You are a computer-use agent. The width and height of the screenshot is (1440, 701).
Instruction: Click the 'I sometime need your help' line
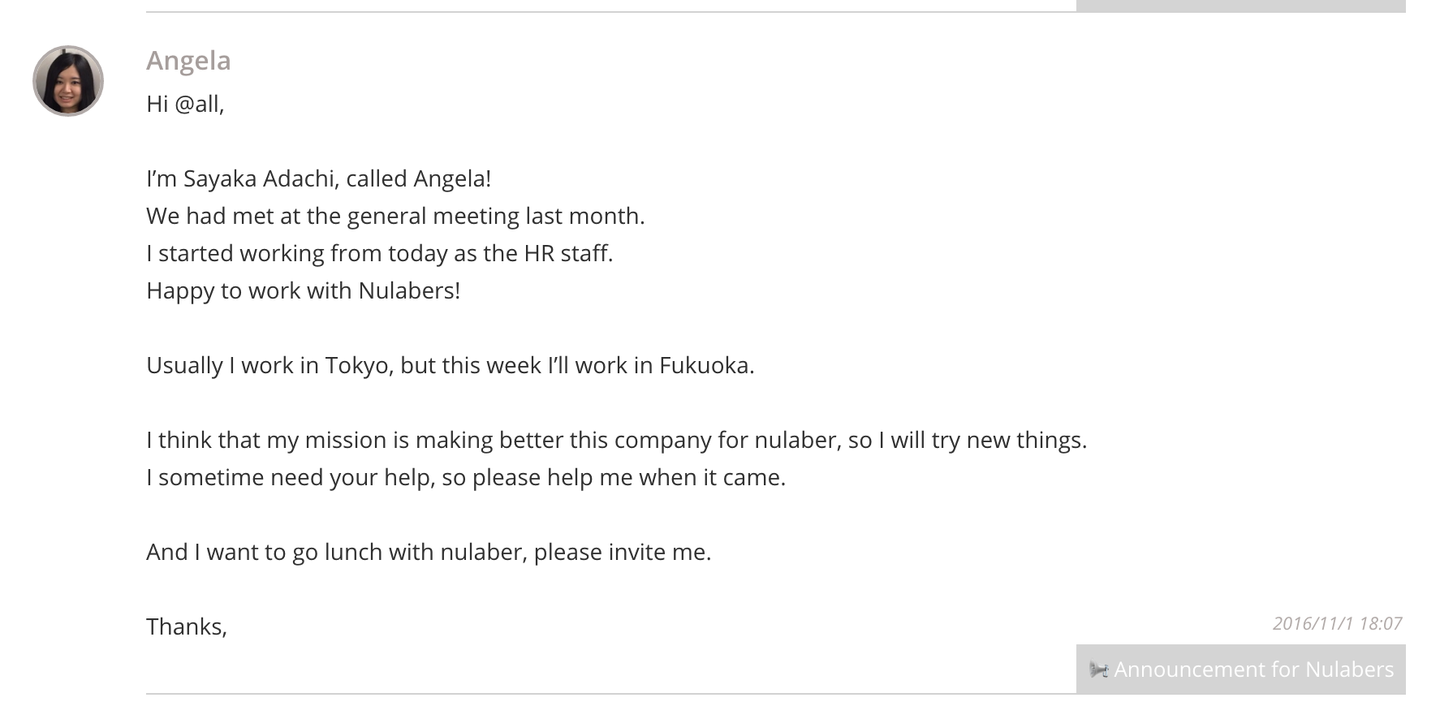(465, 477)
